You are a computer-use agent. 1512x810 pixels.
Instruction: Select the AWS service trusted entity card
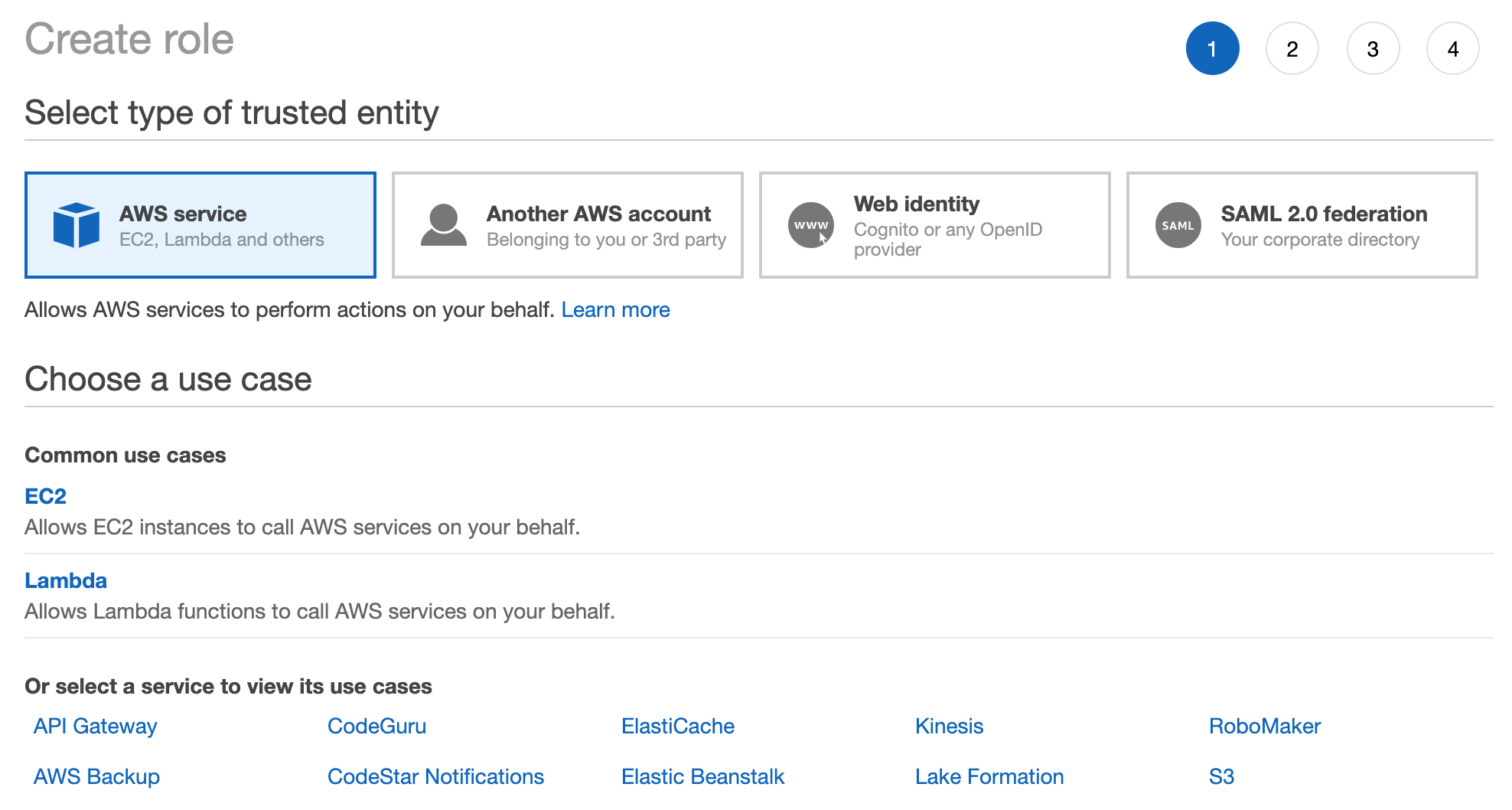click(x=200, y=225)
